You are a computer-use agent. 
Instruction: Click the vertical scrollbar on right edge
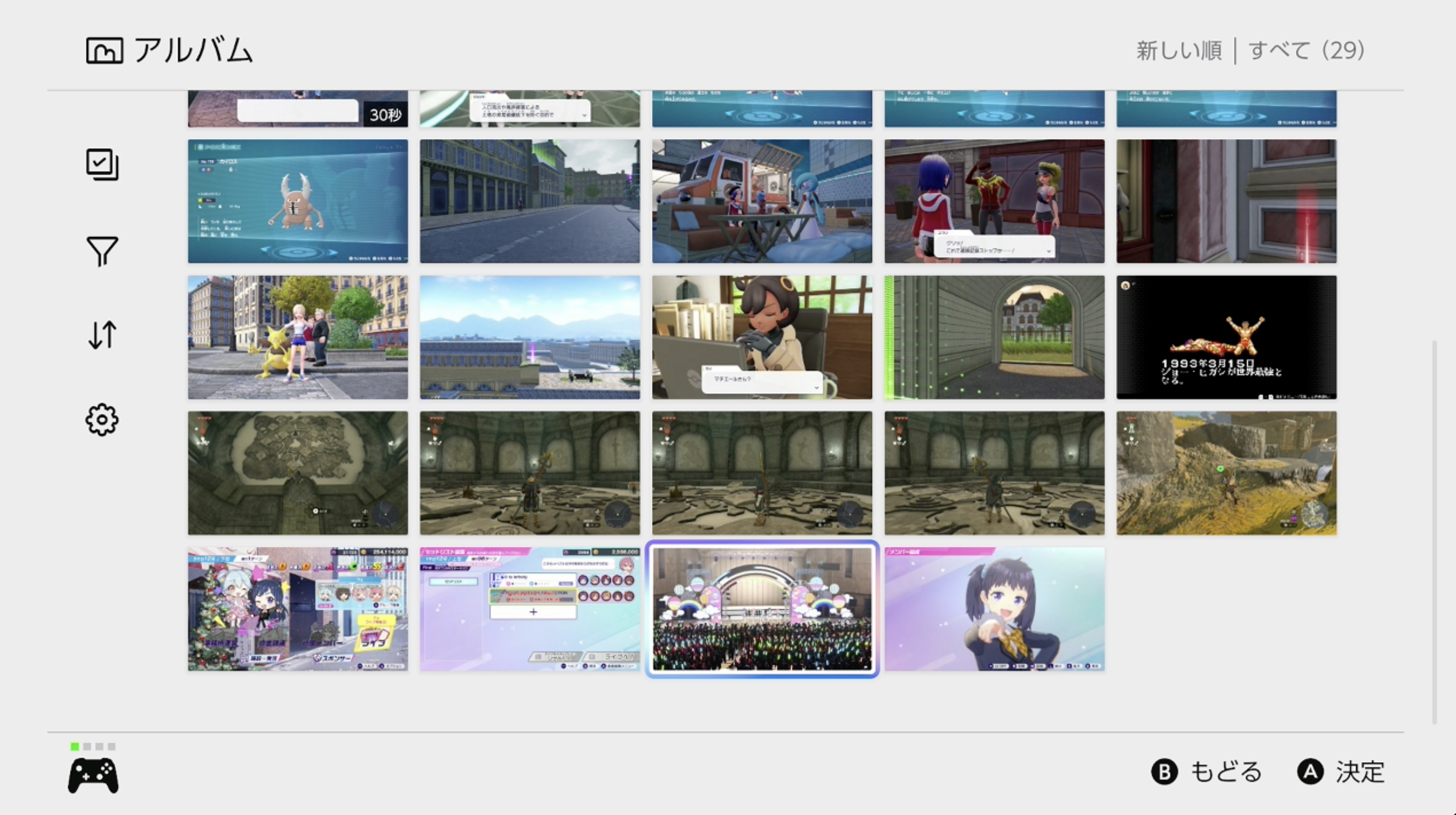(1434, 531)
